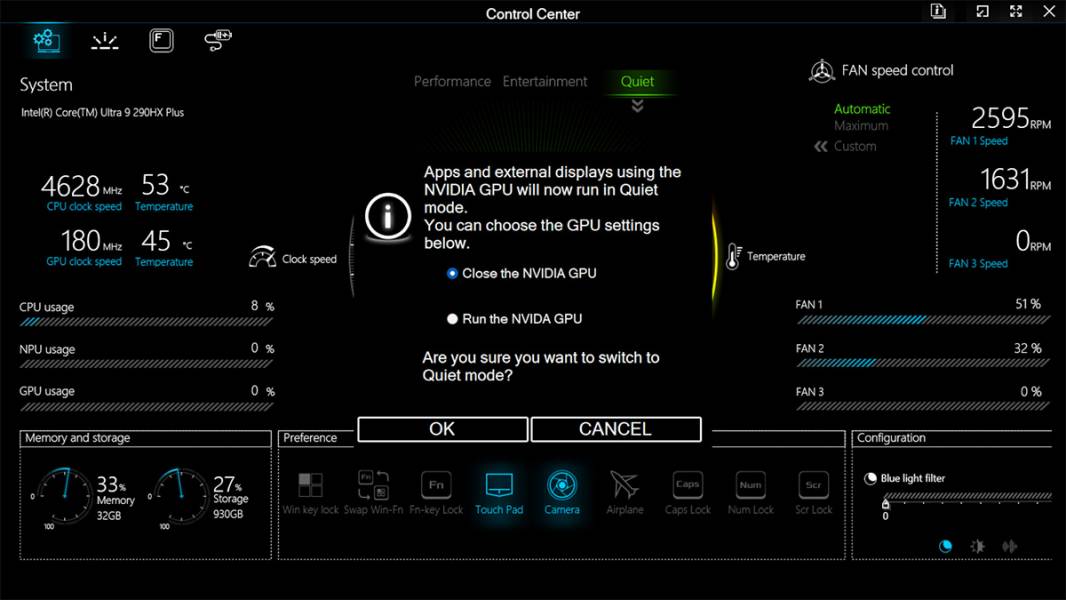Choose Automatic fan mode
This screenshot has width=1066, height=600.
pos(862,109)
